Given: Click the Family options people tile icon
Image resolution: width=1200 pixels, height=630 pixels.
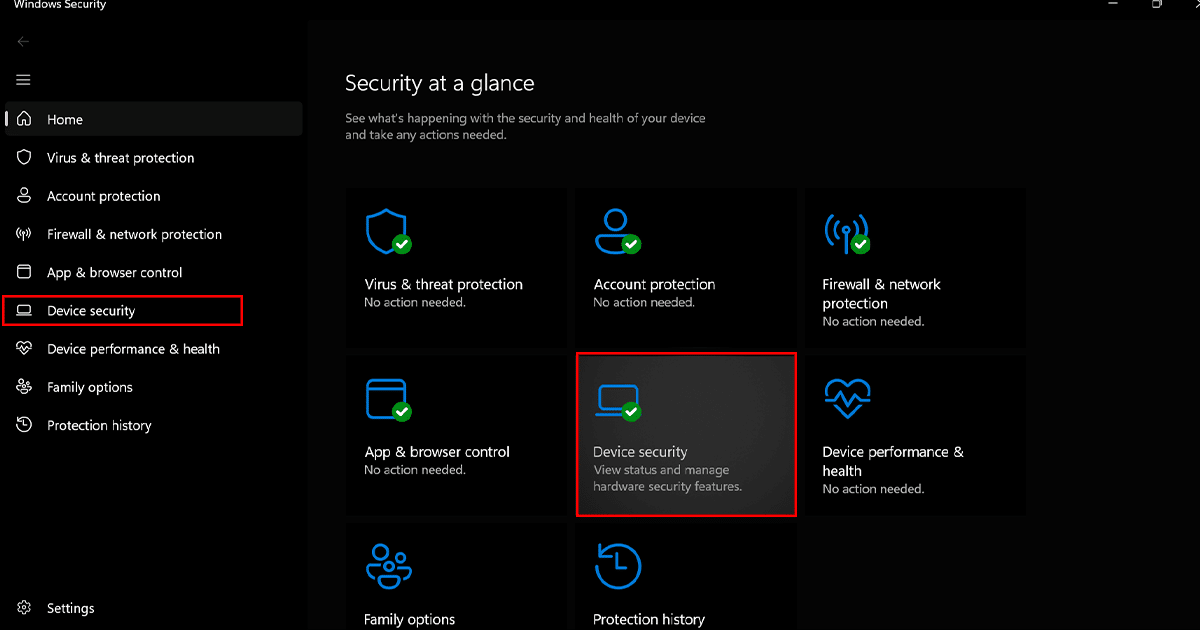Looking at the screenshot, I should [387, 566].
